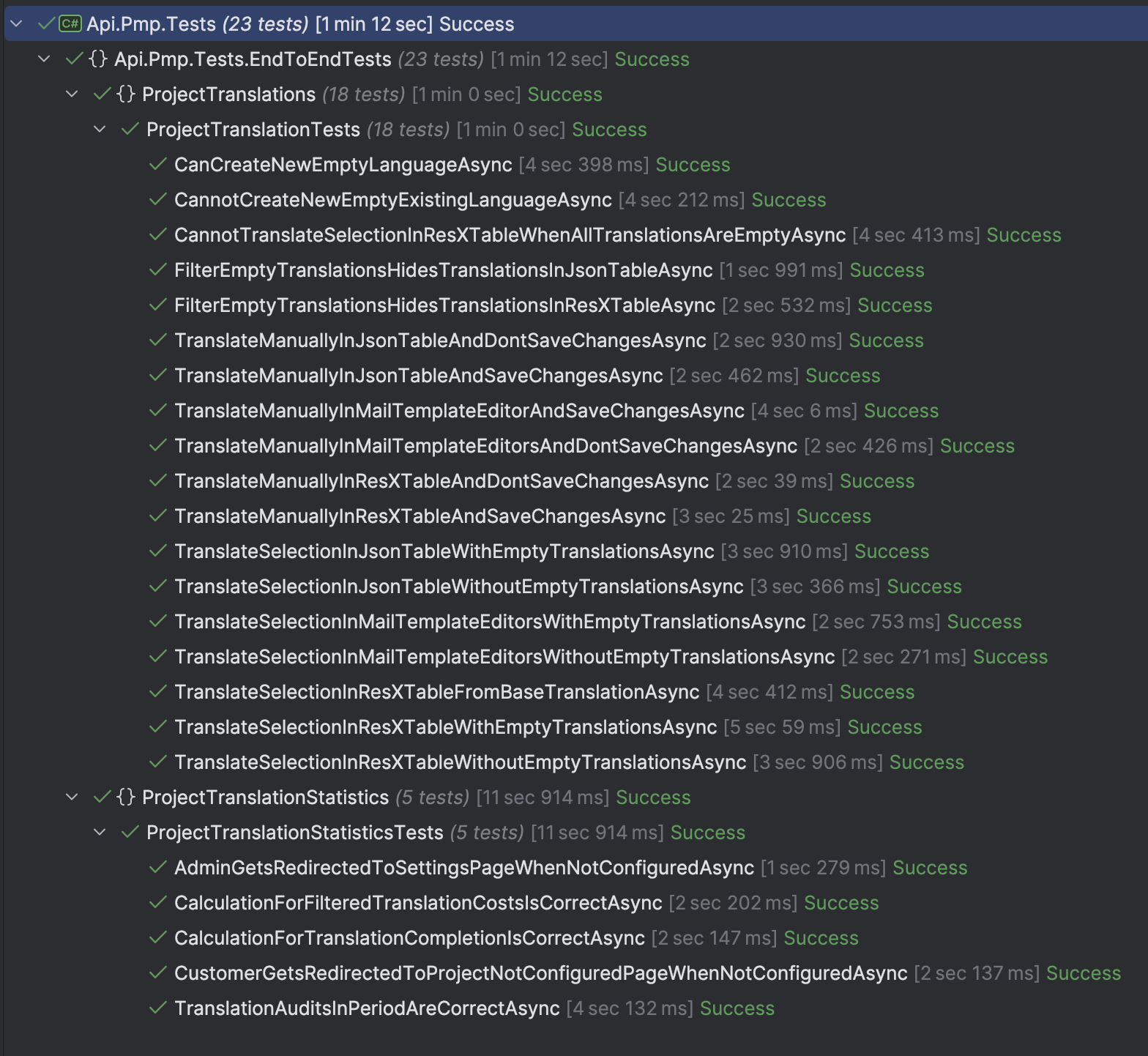This screenshot has width=1148, height=1056.
Task: Select the CalculationForTranslationCompletionIsCorrectAsync test
Action: click(x=409, y=938)
